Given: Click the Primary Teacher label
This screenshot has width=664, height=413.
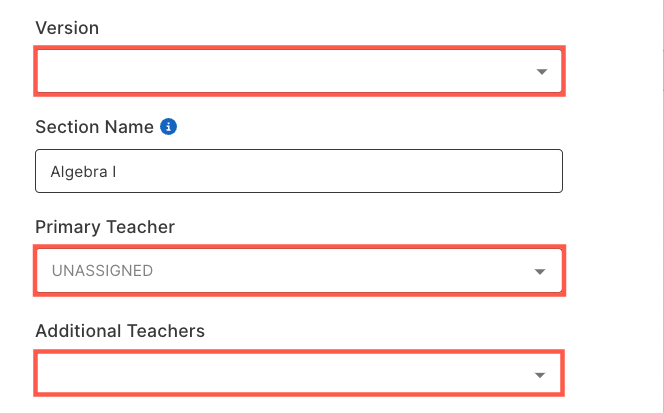Looking at the screenshot, I should (x=105, y=227).
